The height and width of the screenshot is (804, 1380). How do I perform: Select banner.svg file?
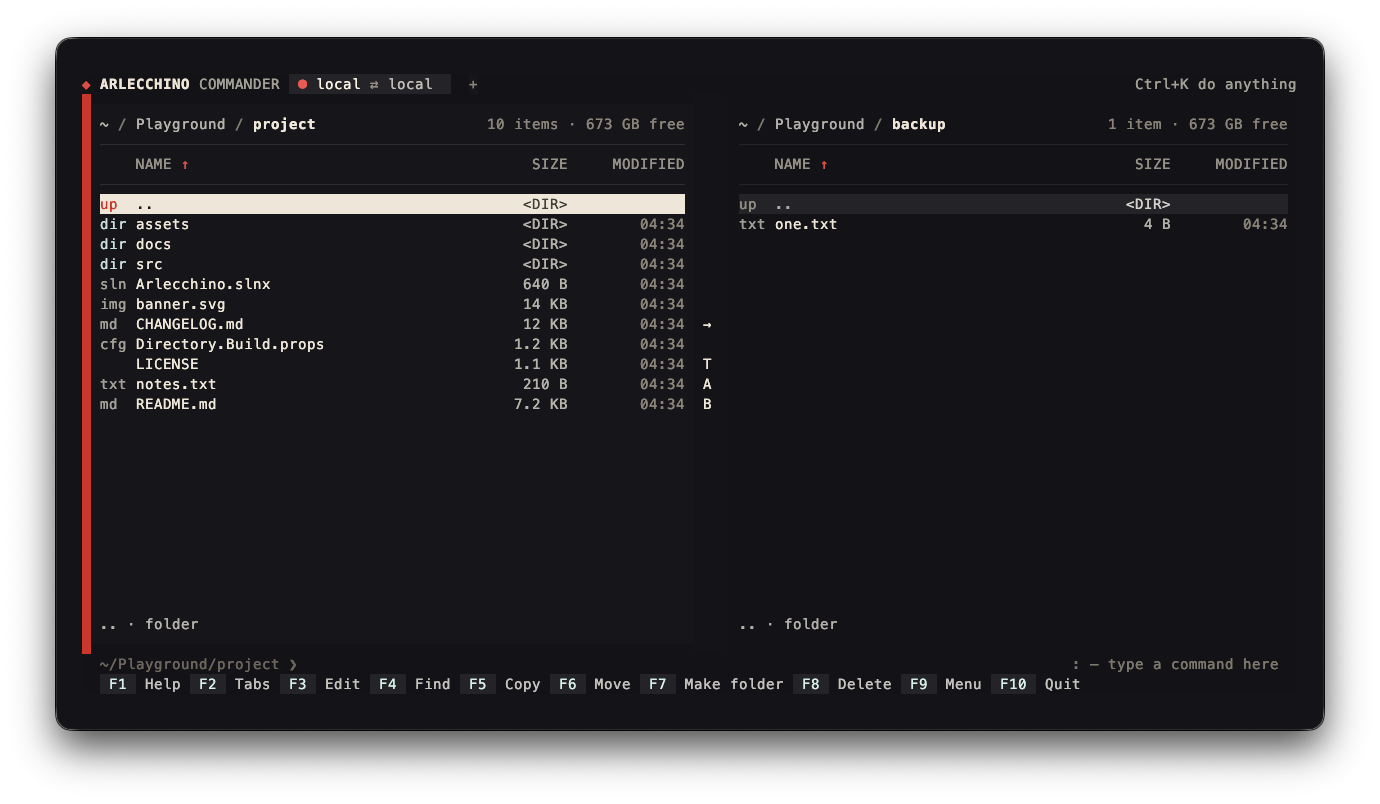tap(392, 304)
